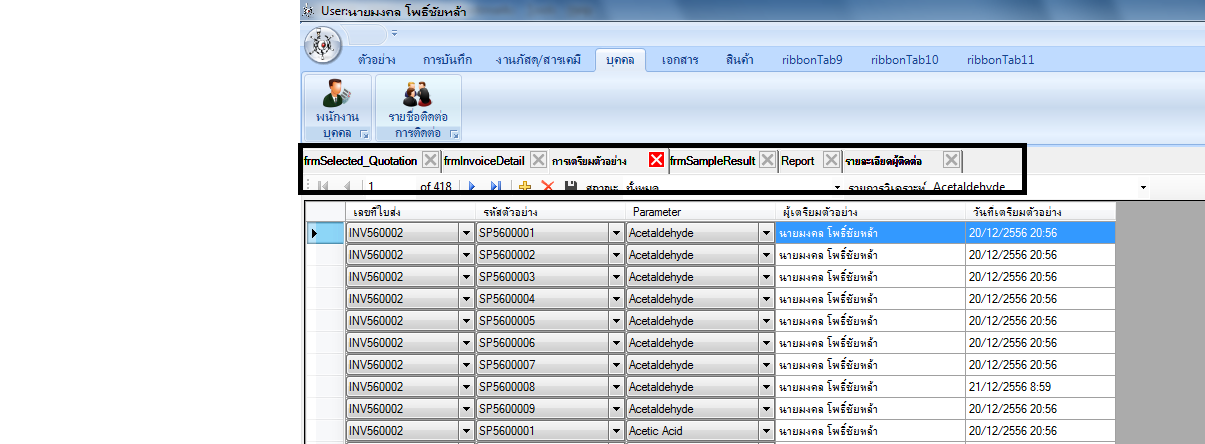The height and width of the screenshot is (444, 1205).
Task: Activate the frmSampleResult document tab
Action: coord(712,160)
